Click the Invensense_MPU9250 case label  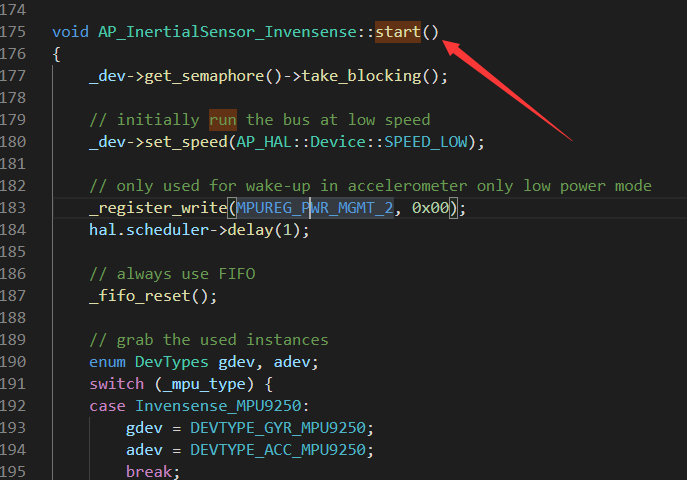pos(218,406)
